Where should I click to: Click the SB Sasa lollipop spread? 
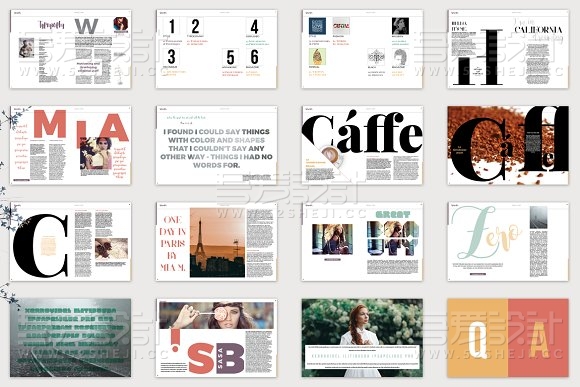216,338
